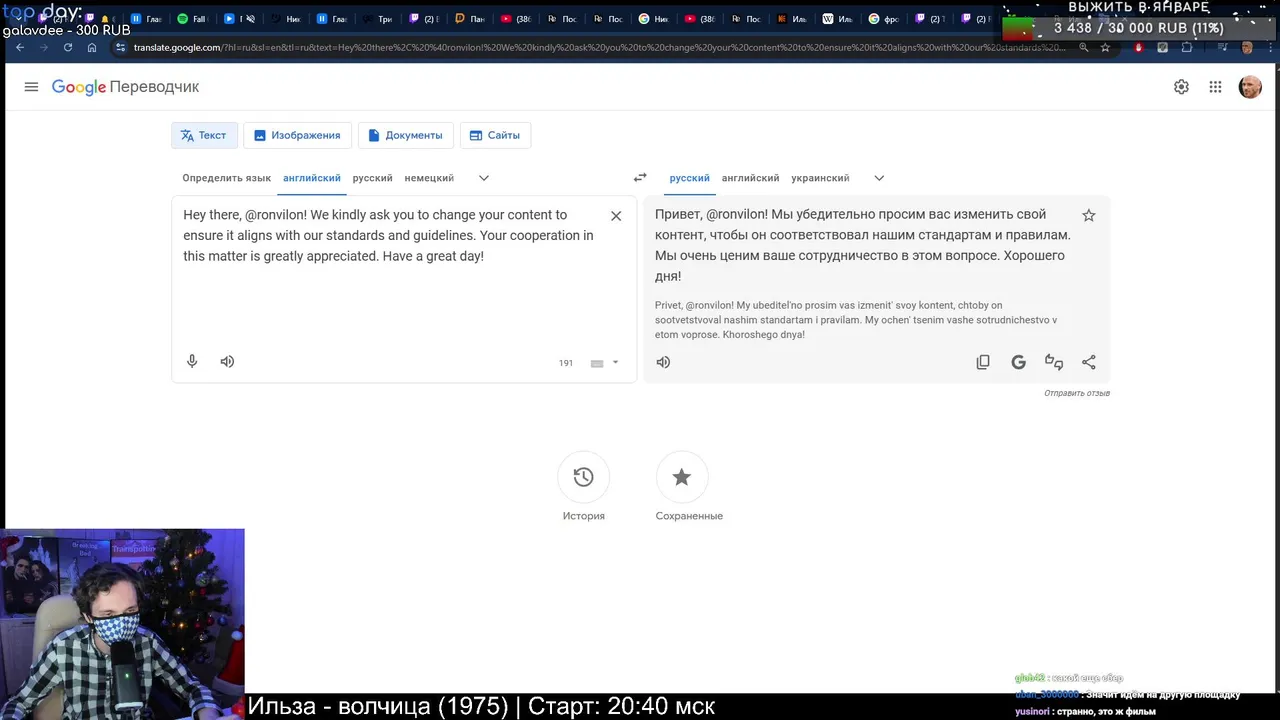Open the Google Translate main menu hamburger
Viewport: 1280px width, 720px height.
[31, 87]
